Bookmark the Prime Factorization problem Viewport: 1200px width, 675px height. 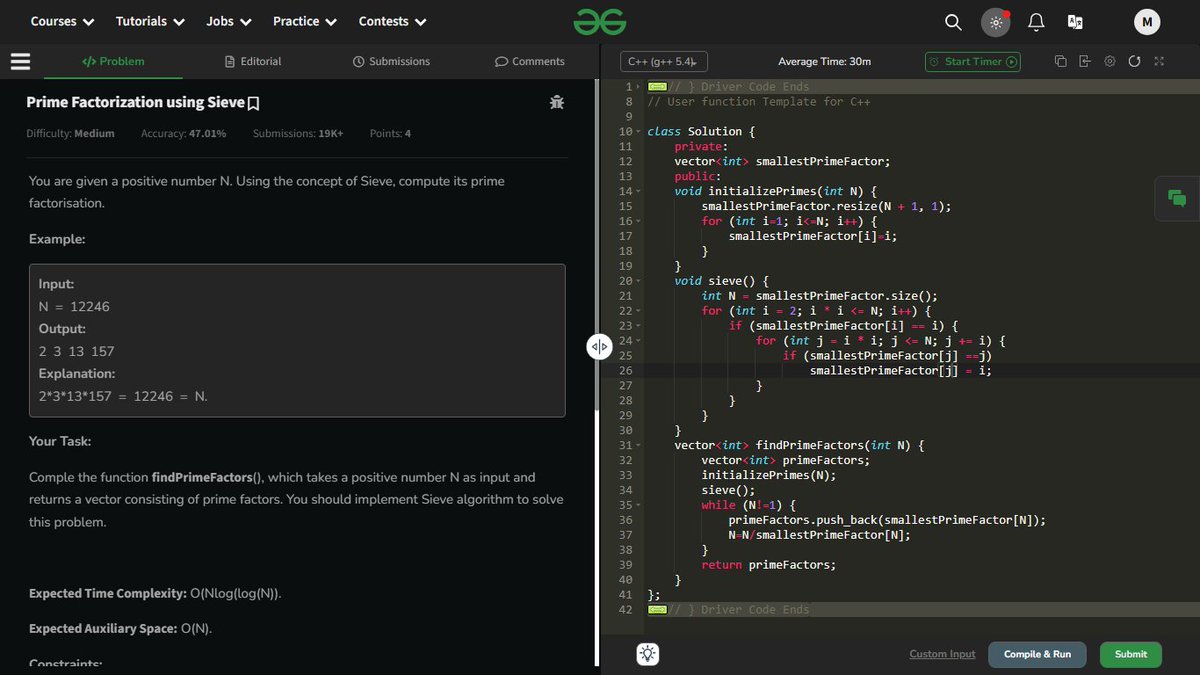click(253, 103)
